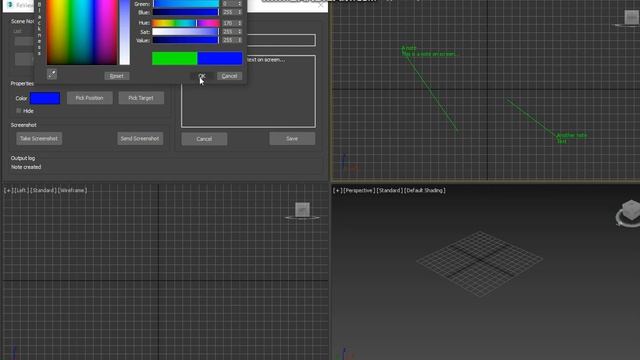Click the ViewCube in the Left viewport
The height and width of the screenshot is (360, 640).
[x=302, y=210]
